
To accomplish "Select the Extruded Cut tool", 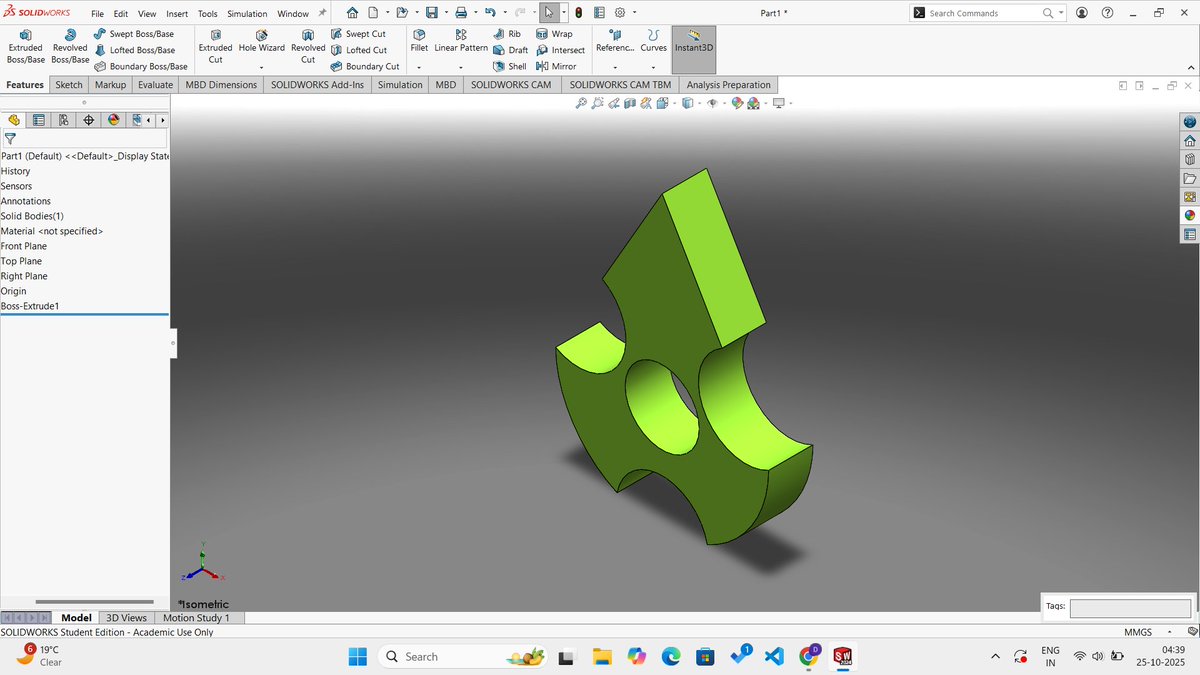I will [215, 47].
